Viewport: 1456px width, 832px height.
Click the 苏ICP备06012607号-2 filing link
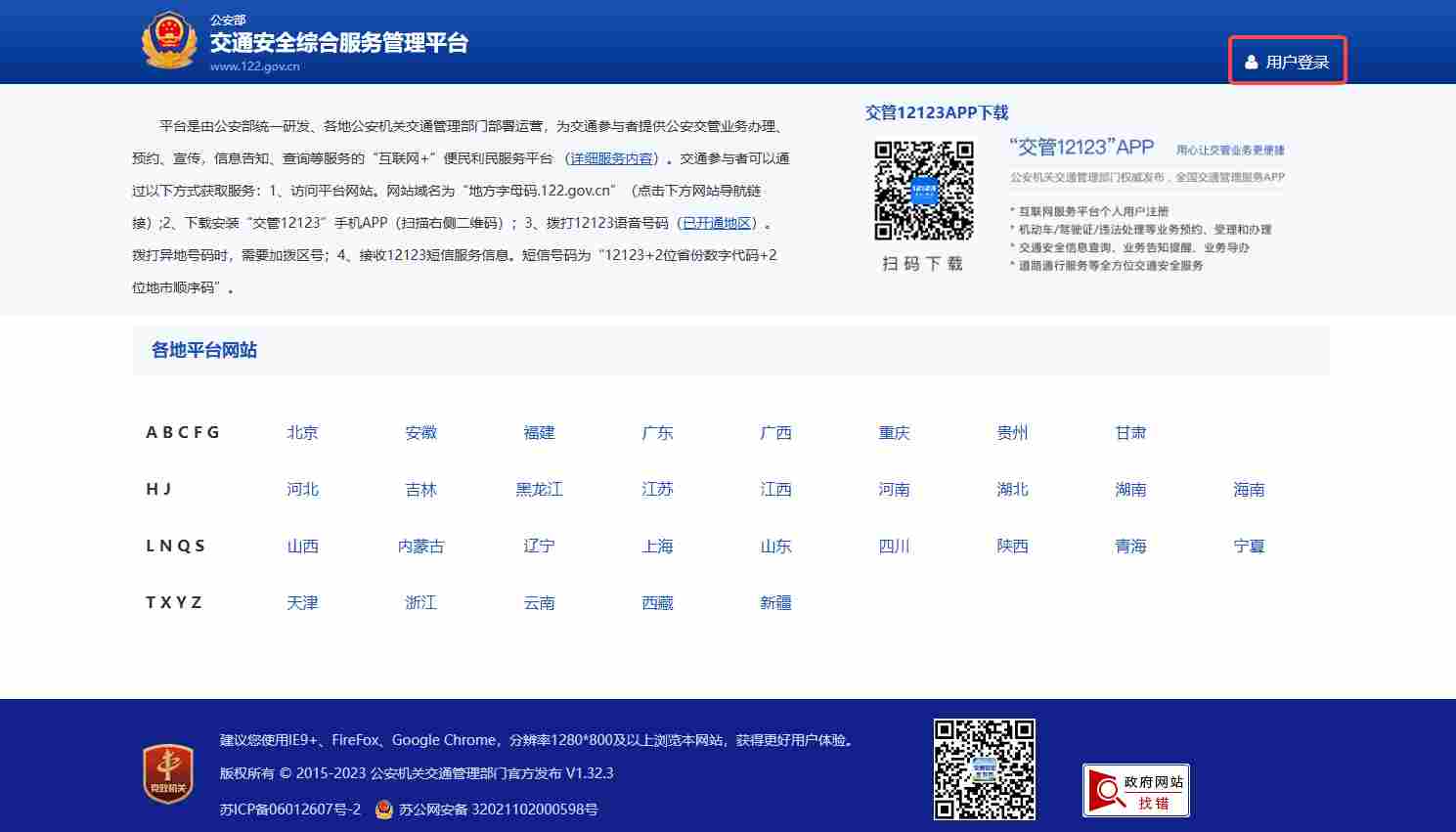tap(293, 810)
